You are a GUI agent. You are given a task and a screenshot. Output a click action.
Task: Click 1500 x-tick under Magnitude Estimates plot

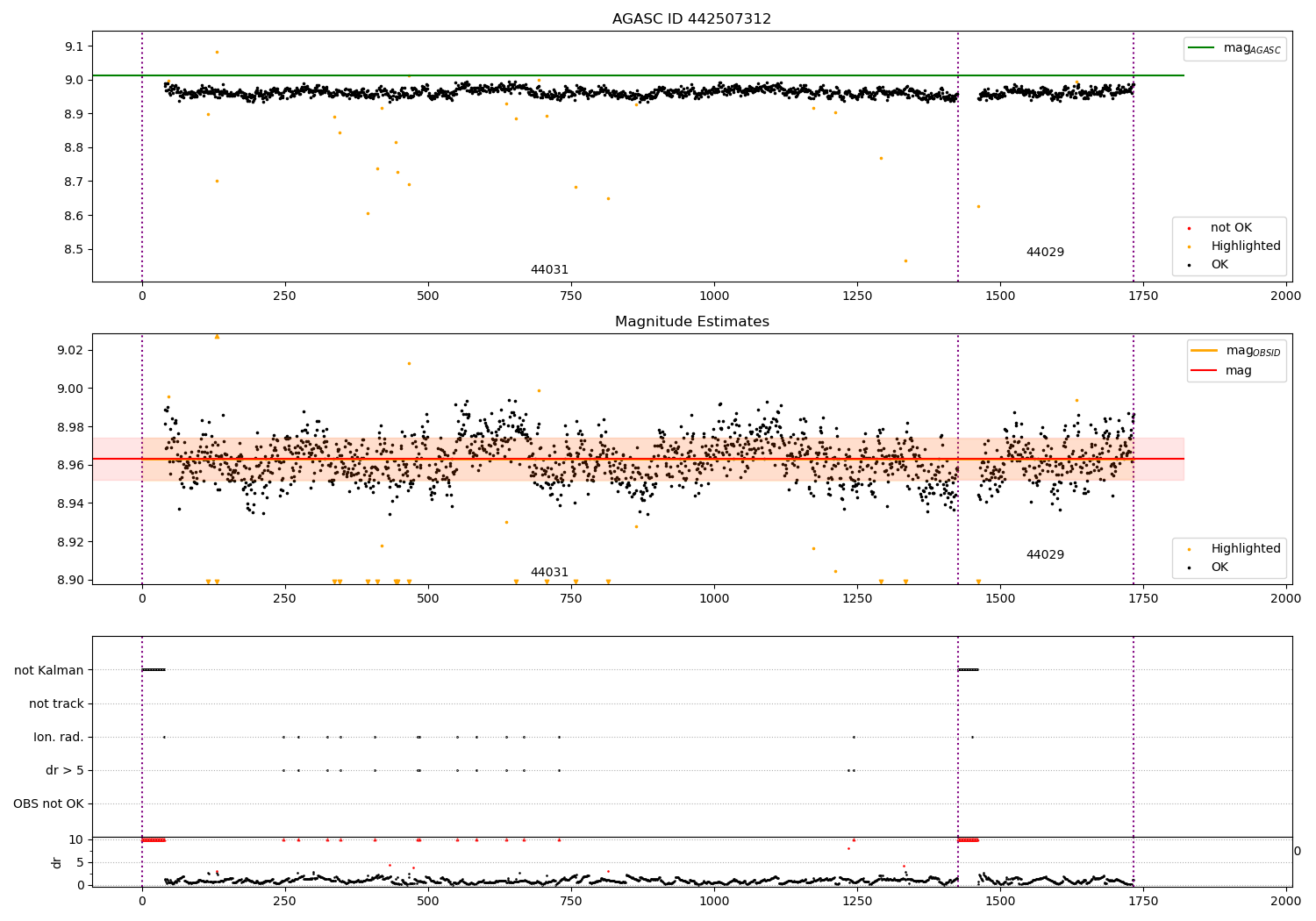[x=1000, y=599]
